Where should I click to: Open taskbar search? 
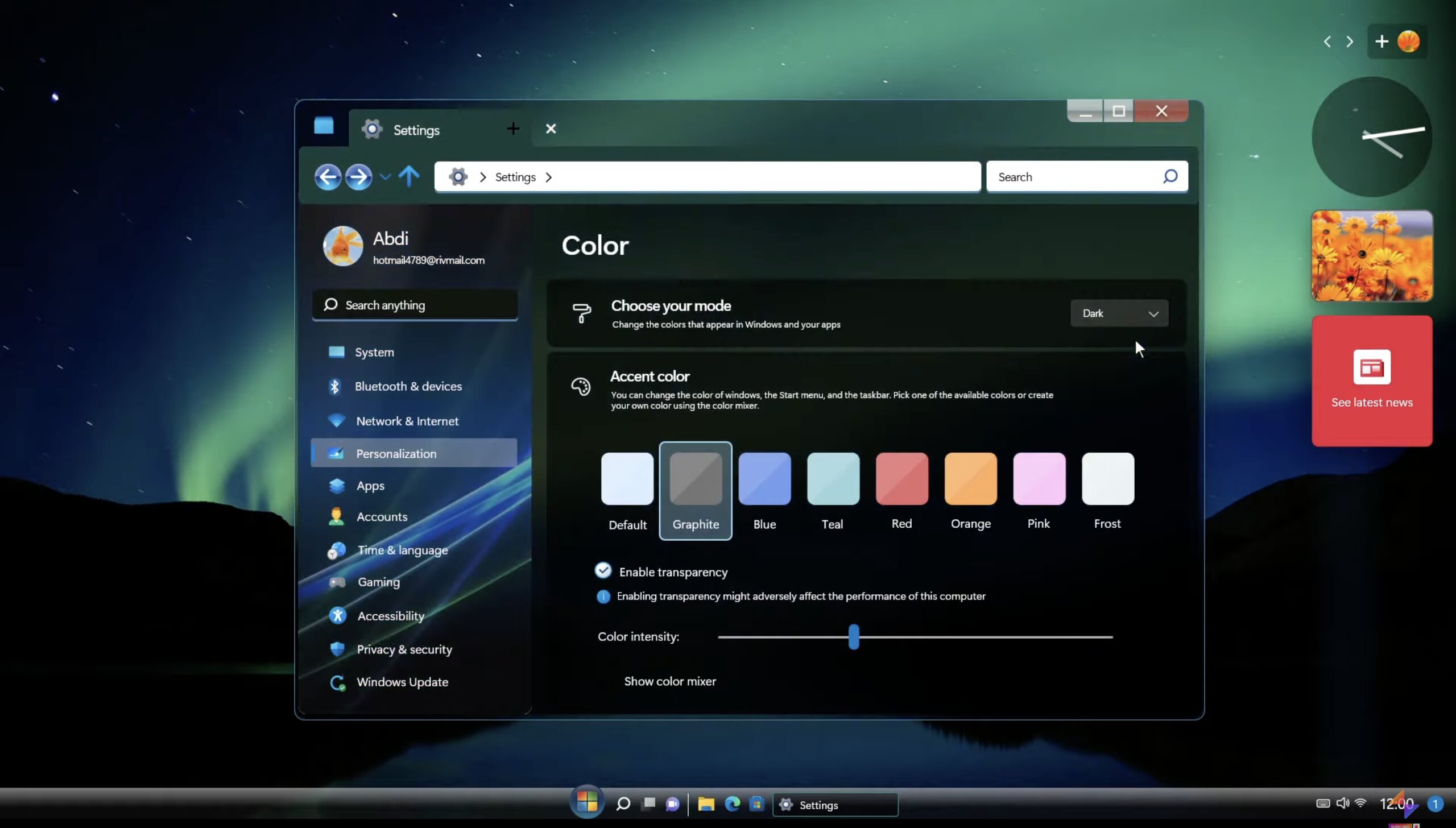coord(623,804)
